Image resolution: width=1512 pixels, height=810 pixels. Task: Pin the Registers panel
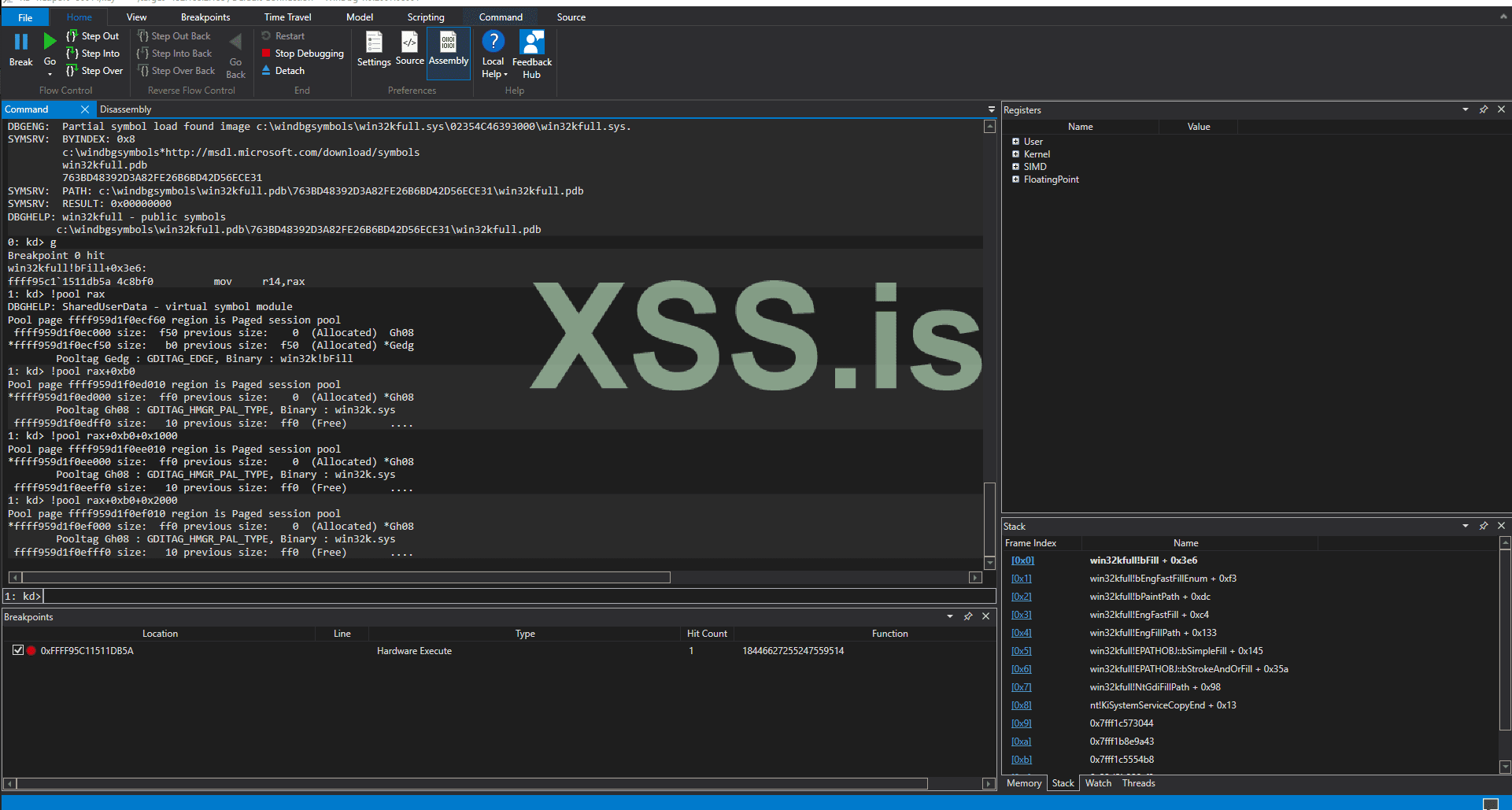(x=1484, y=109)
